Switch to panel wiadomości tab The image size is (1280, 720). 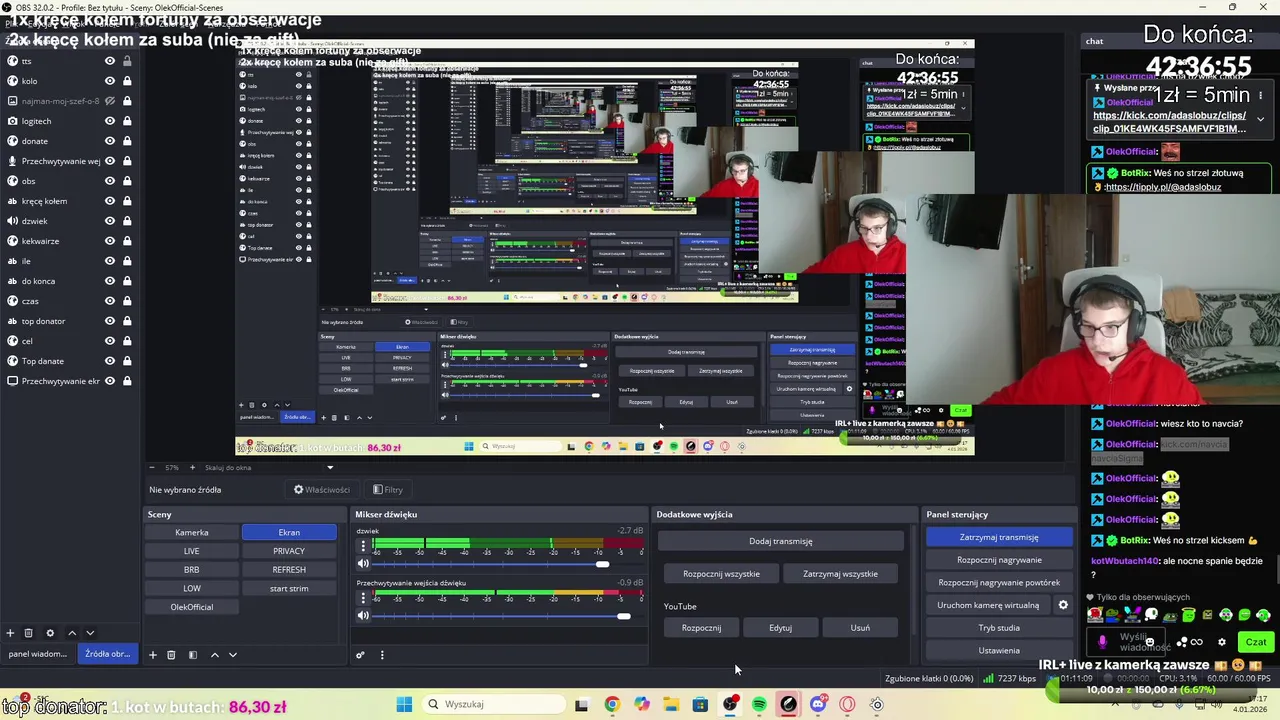point(38,654)
